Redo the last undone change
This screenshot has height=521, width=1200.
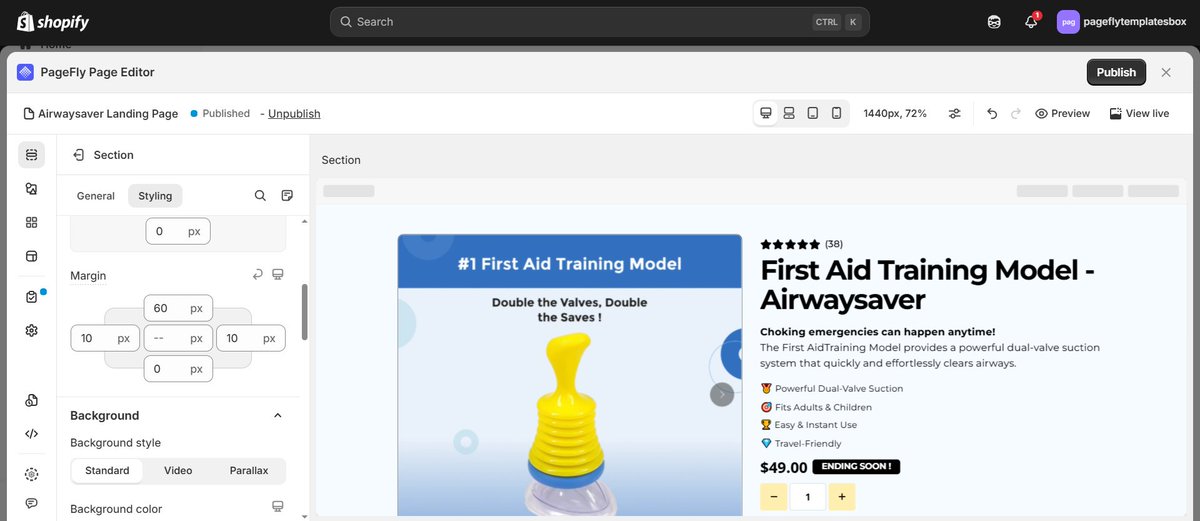(x=1017, y=113)
